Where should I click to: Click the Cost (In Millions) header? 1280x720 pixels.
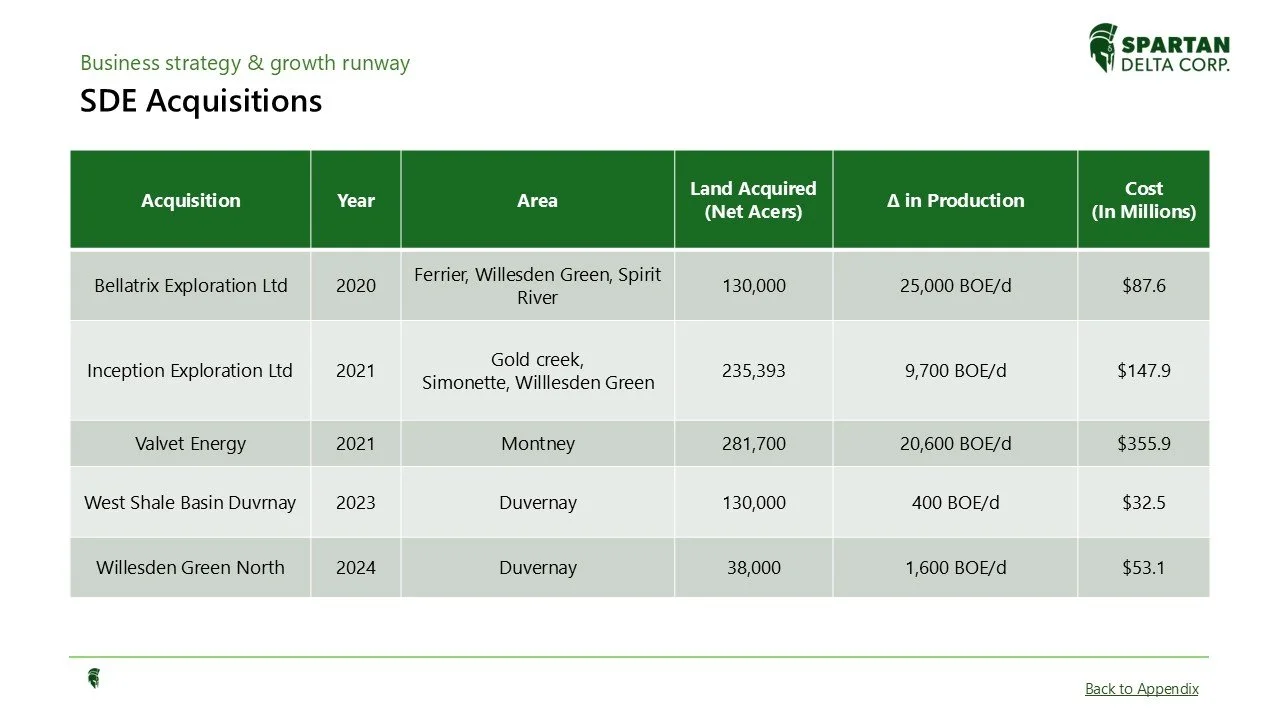click(1143, 199)
